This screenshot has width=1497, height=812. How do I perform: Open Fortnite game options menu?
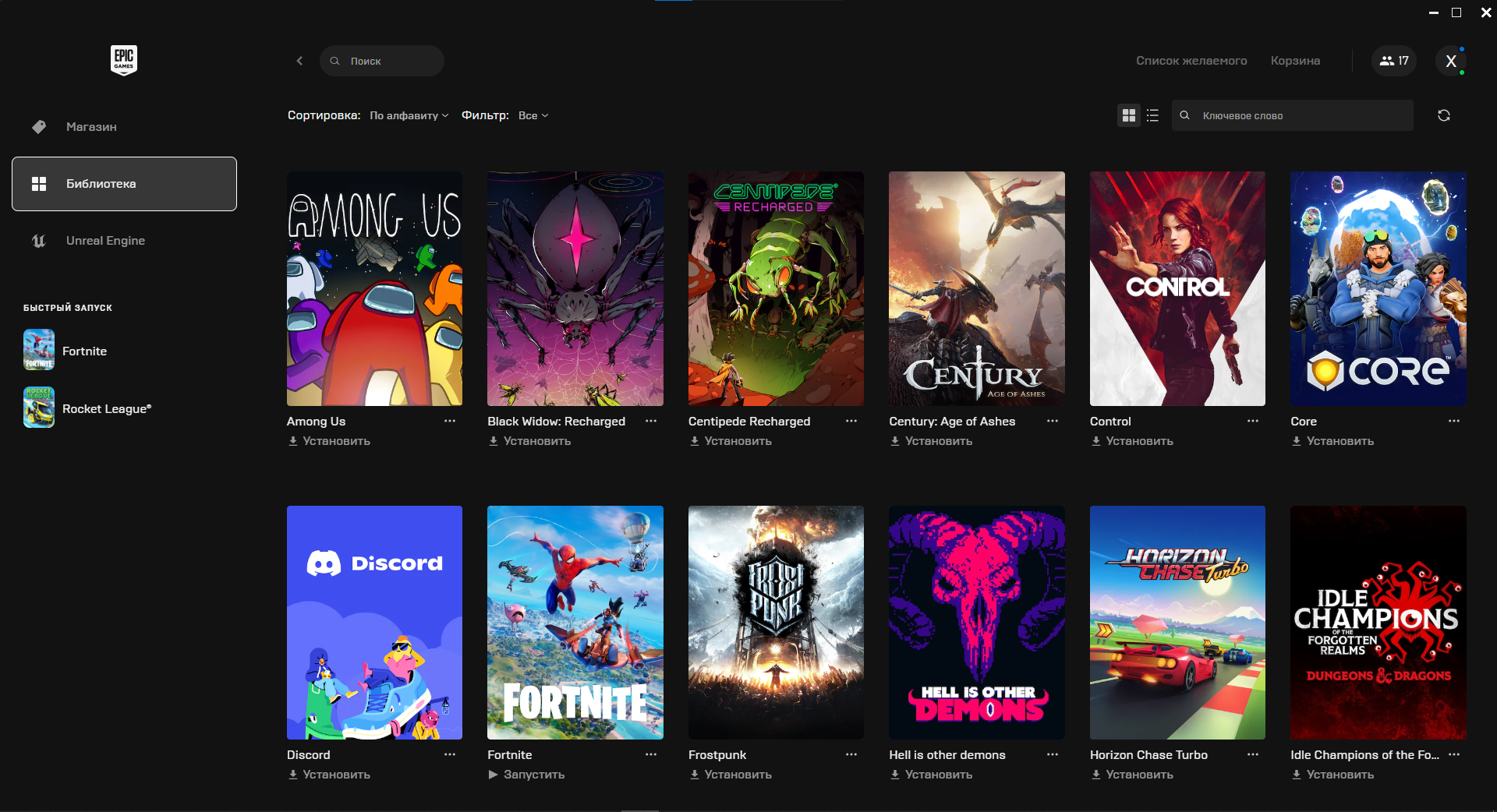coord(651,754)
